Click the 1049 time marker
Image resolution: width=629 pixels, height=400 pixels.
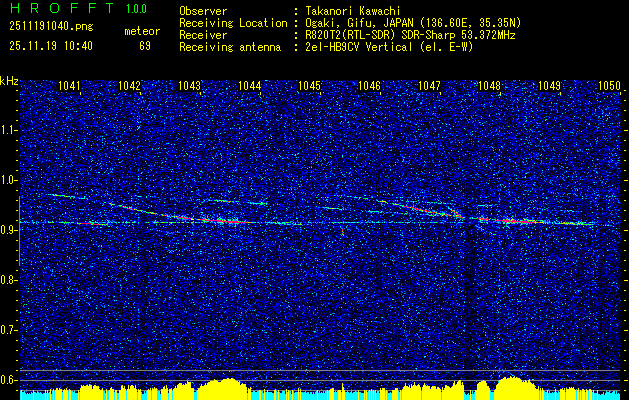point(549,85)
